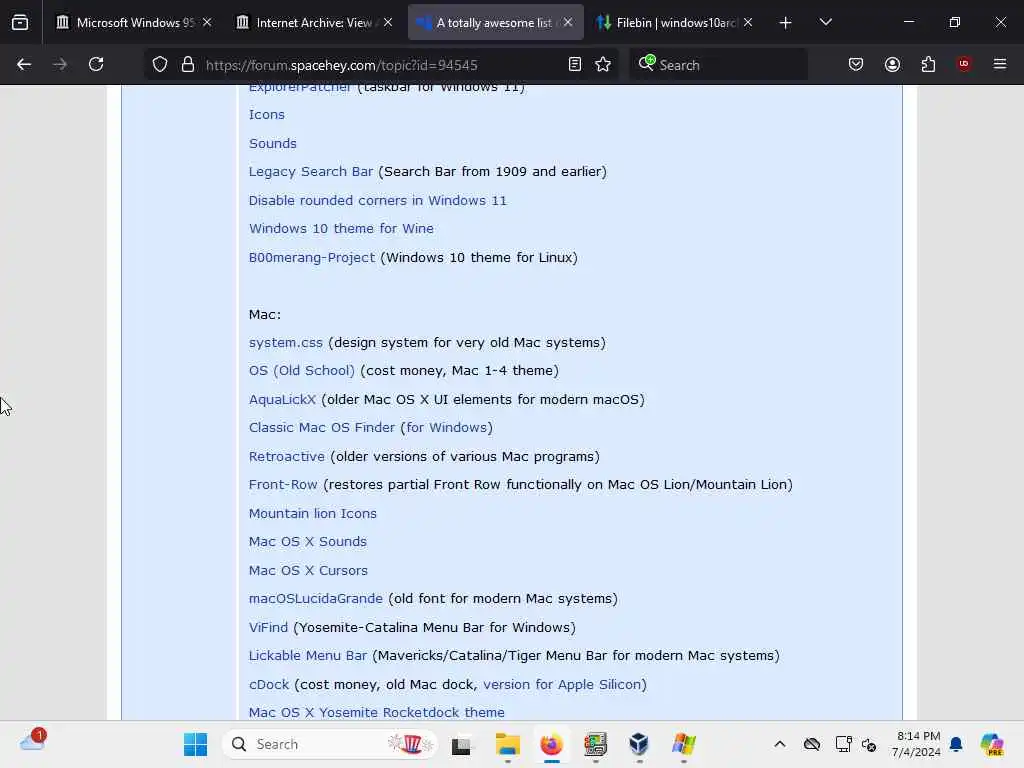List all tabs dropdown arrow
Viewport: 1024px width, 768px height.
point(825,22)
